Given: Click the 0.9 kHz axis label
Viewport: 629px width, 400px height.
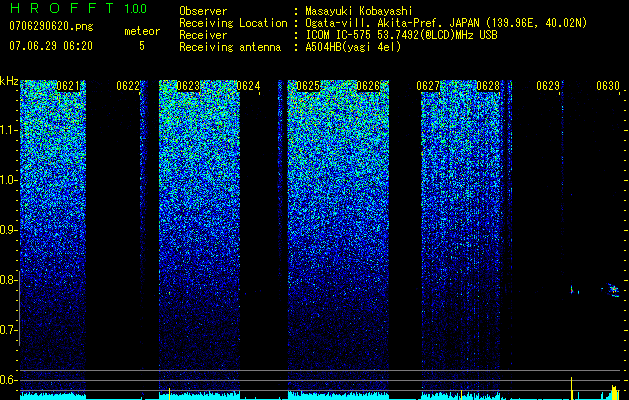Looking at the screenshot, I should coord(9,230).
